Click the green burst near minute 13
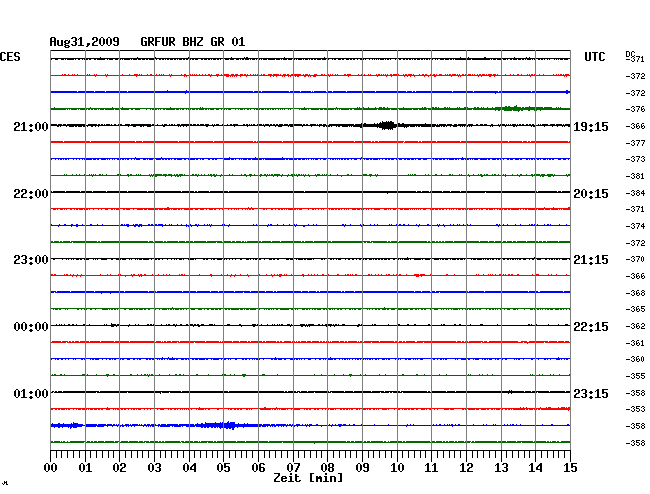Screen dimensions: 650x494 (516, 109)
